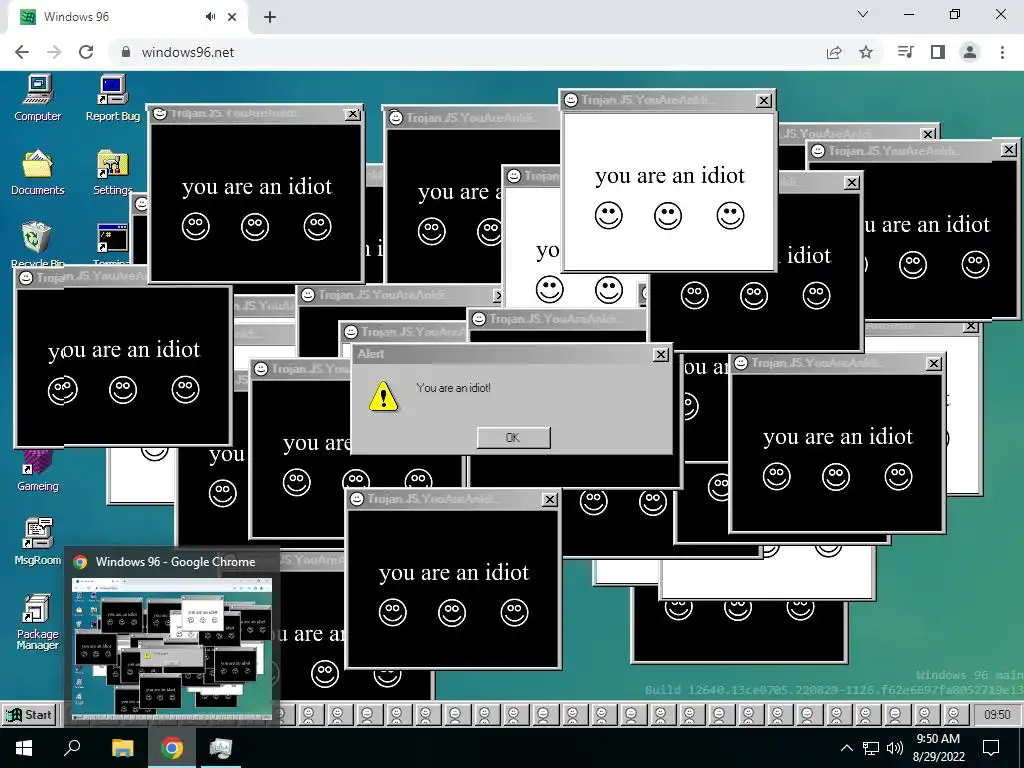Click the yellow warning icon in Alert

tap(383, 396)
